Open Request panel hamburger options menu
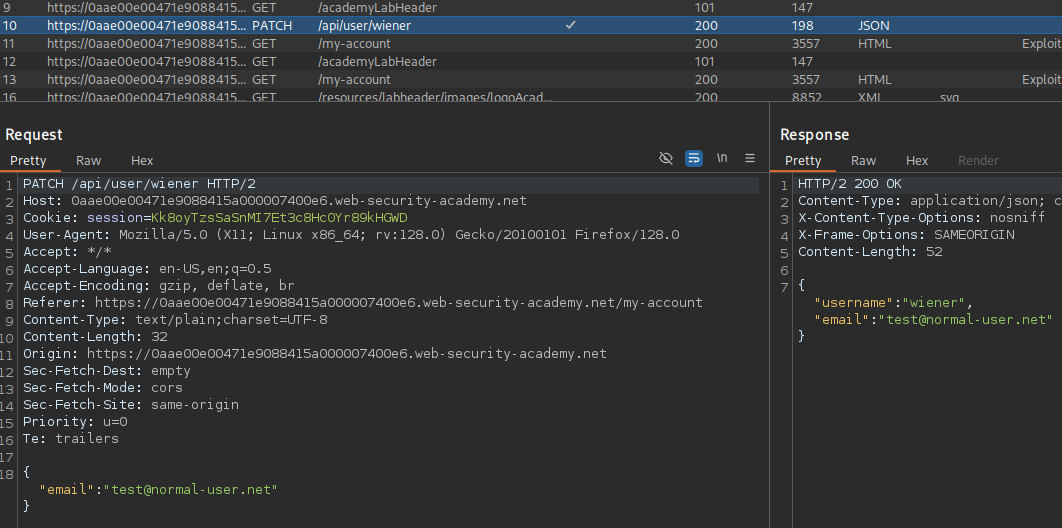Viewport: 1062px width, 528px height. point(749,159)
